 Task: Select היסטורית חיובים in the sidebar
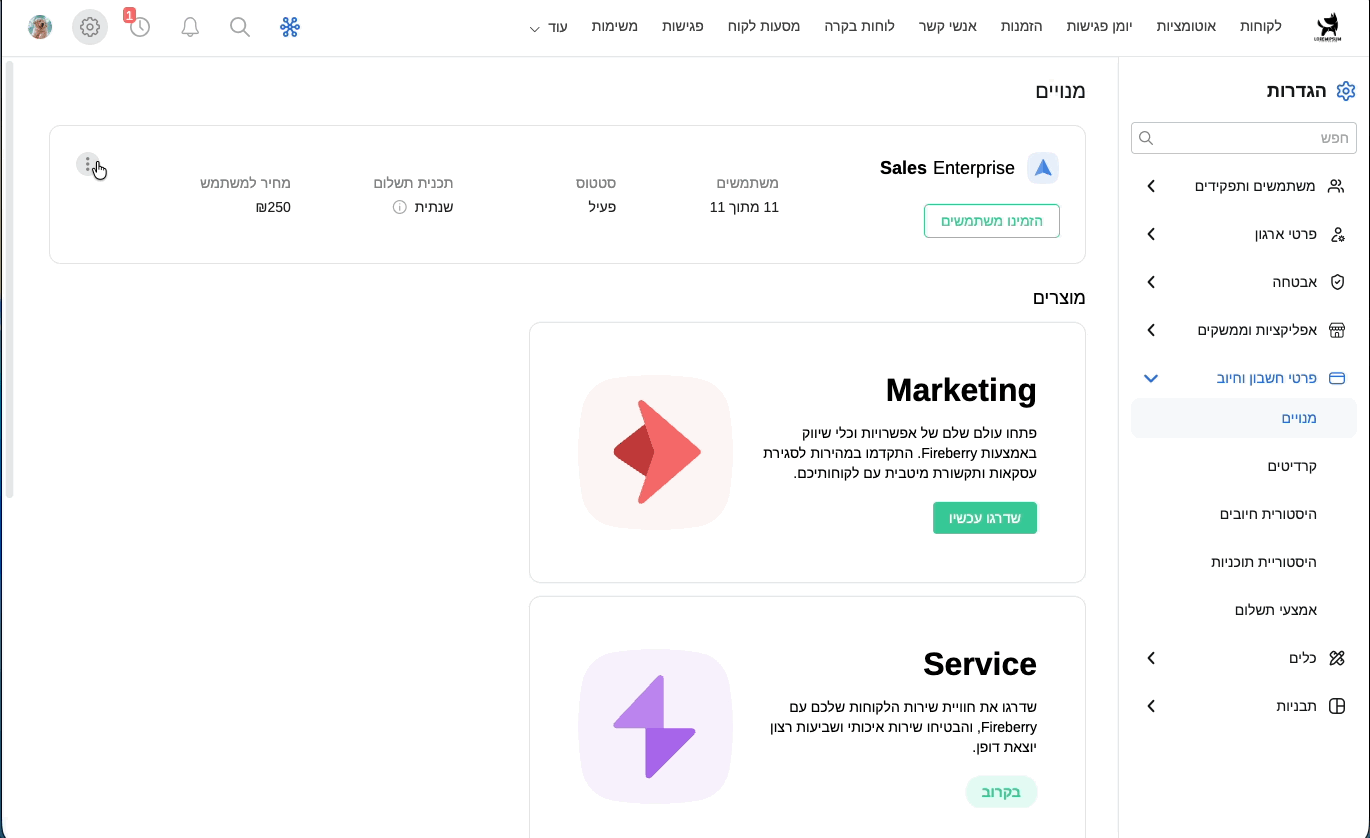(x=1268, y=514)
